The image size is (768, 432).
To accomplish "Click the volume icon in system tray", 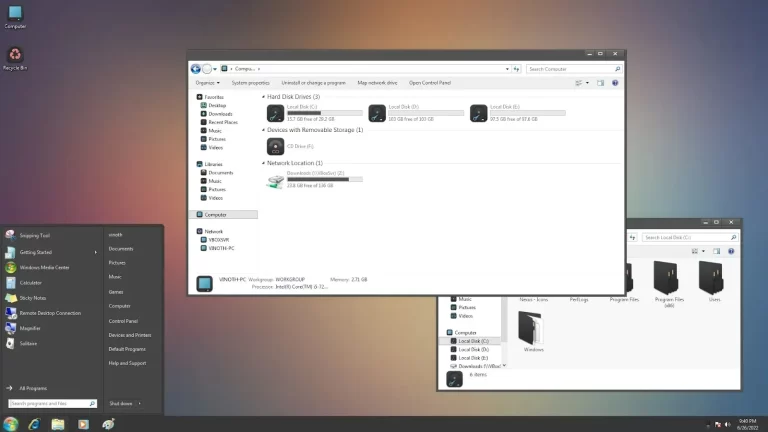I will click(x=727, y=425).
